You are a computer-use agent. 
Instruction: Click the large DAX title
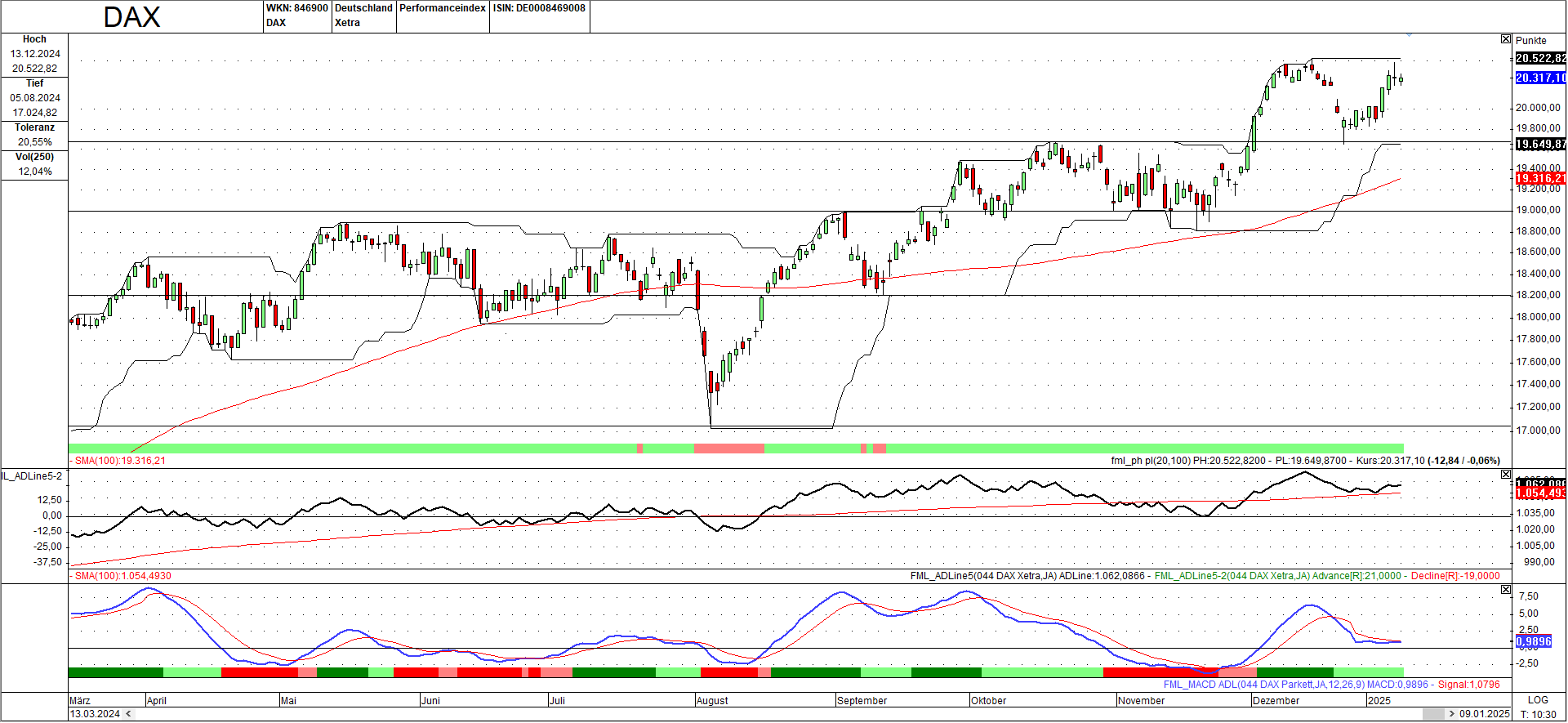coord(131,17)
